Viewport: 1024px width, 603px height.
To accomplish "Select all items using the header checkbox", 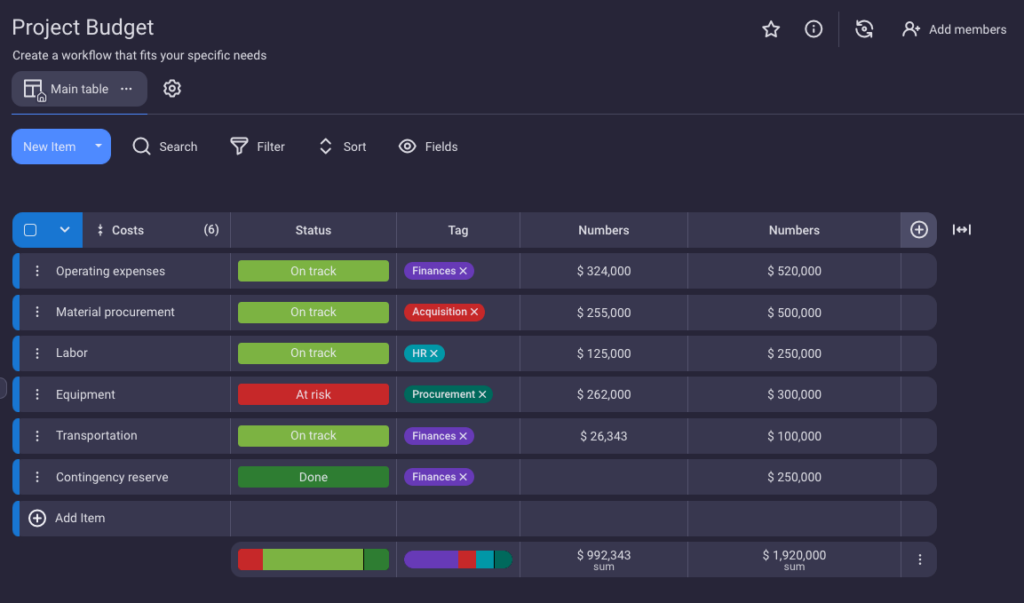I will click(x=29, y=230).
